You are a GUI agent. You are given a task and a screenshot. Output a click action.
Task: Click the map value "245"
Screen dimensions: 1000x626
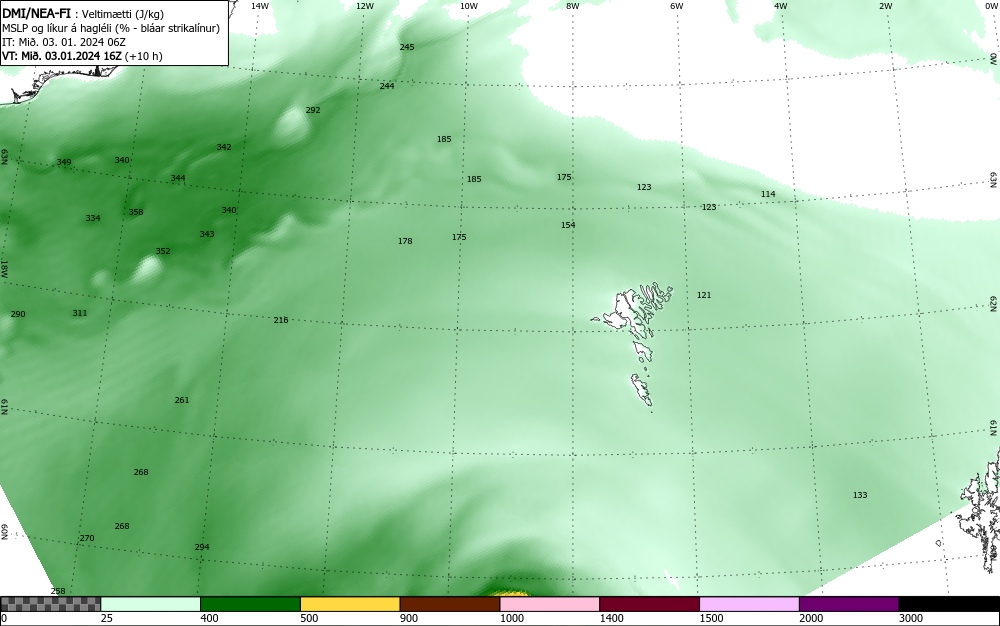(406, 47)
